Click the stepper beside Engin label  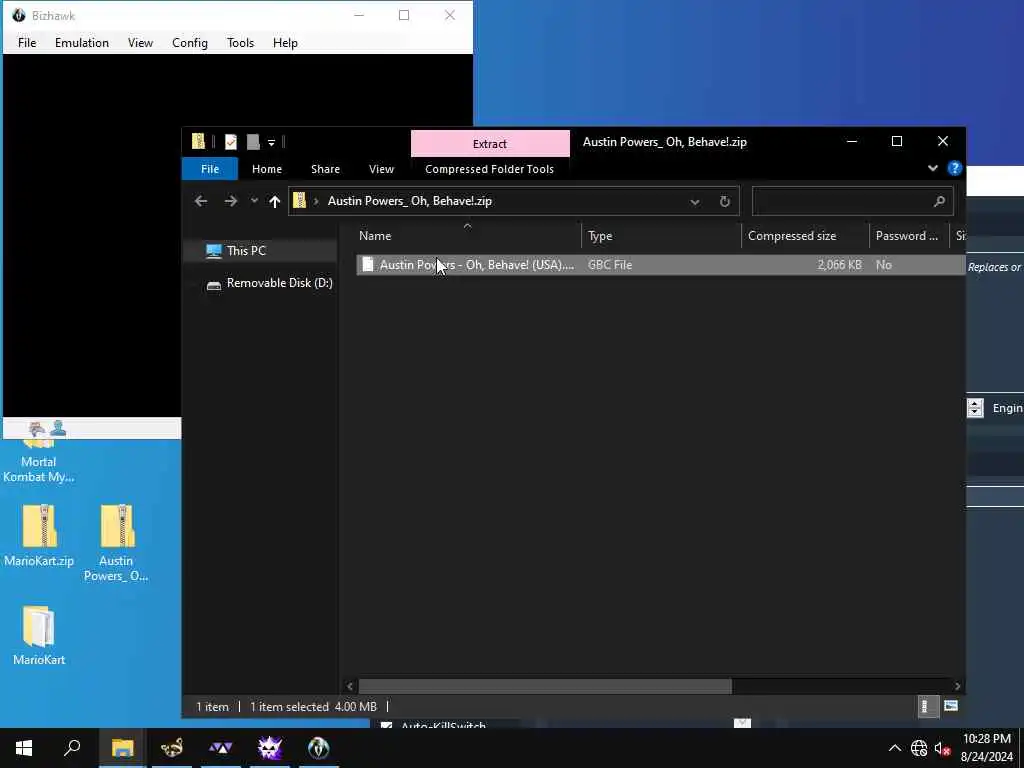click(975, 408)
